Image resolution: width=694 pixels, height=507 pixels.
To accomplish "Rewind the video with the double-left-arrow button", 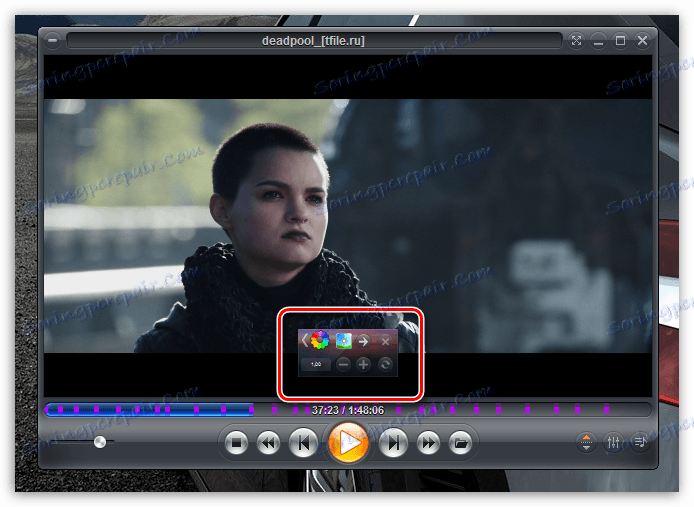I will pos(268,442).
